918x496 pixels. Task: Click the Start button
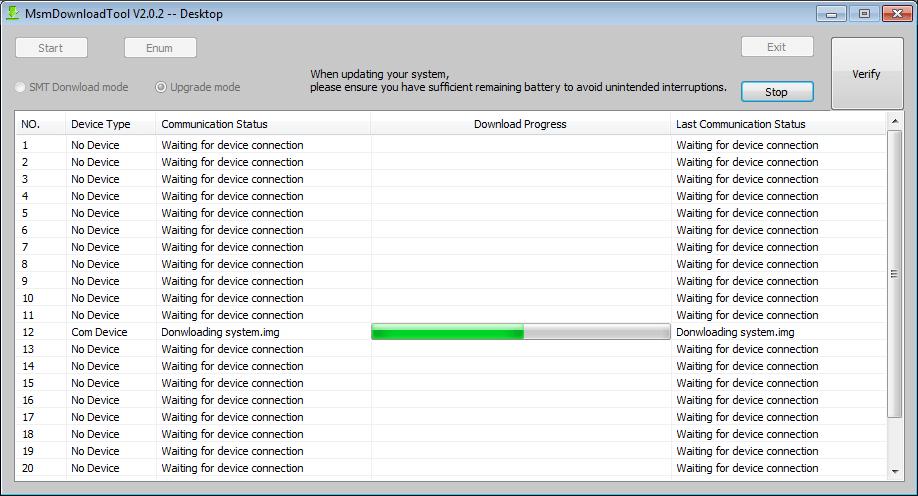(51, 48)
